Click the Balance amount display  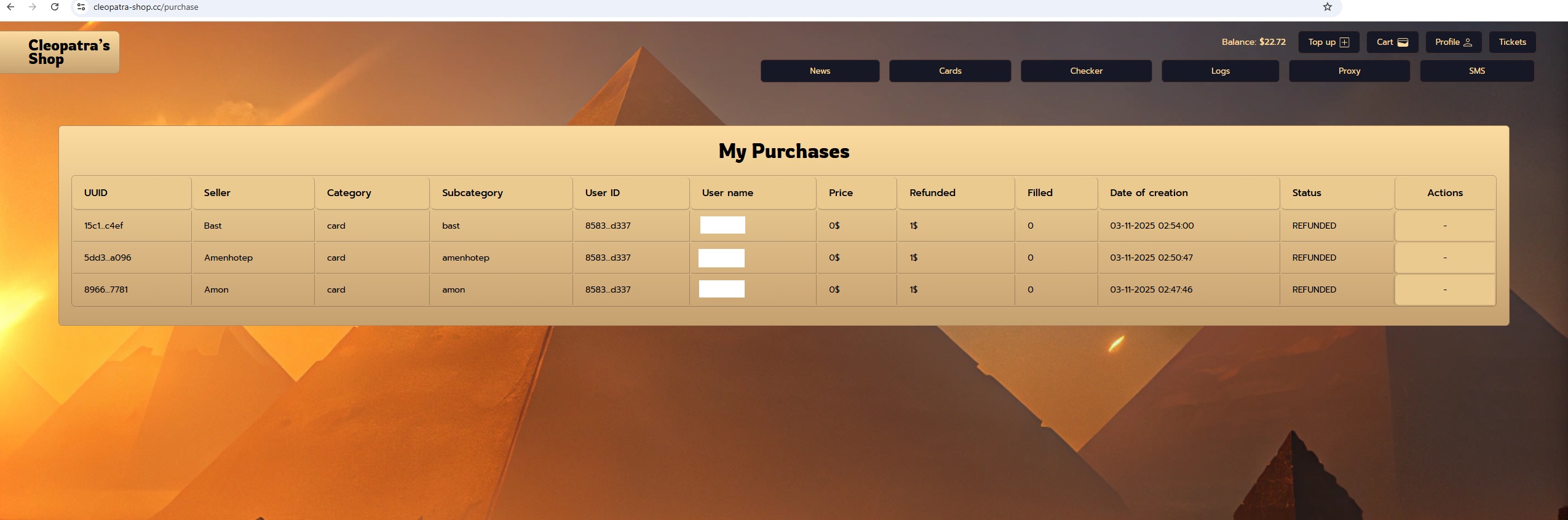point(1253,42)
